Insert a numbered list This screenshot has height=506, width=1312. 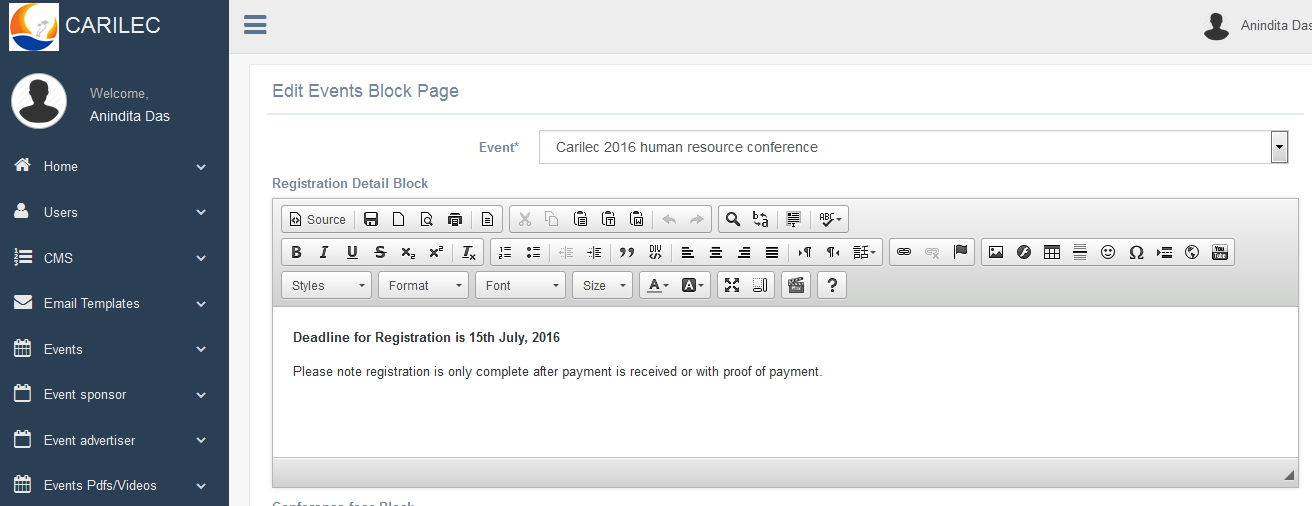coord(505,252)
